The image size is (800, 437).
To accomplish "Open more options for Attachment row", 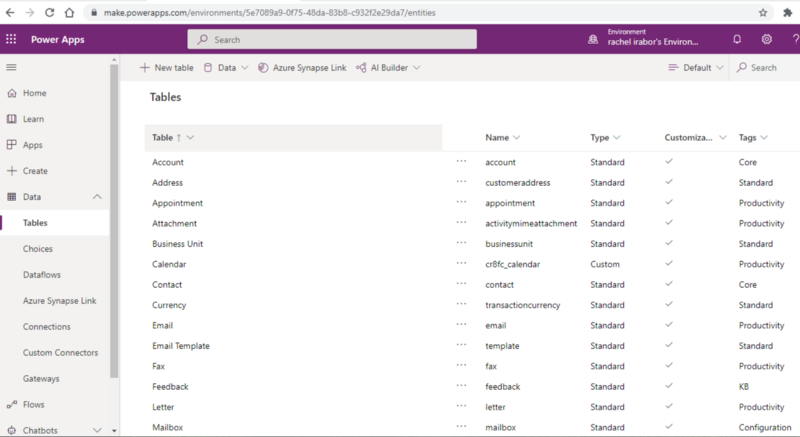I will [x=461, y=223].
